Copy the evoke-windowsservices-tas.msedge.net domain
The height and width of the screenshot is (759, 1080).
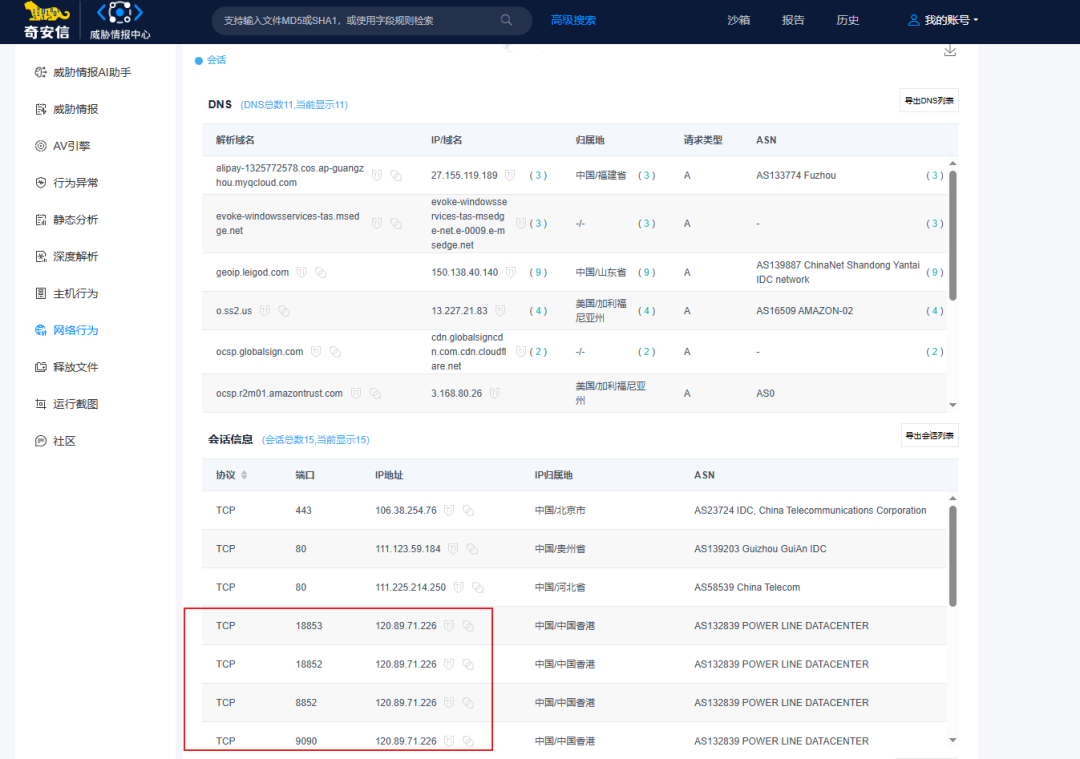point(396,223)
